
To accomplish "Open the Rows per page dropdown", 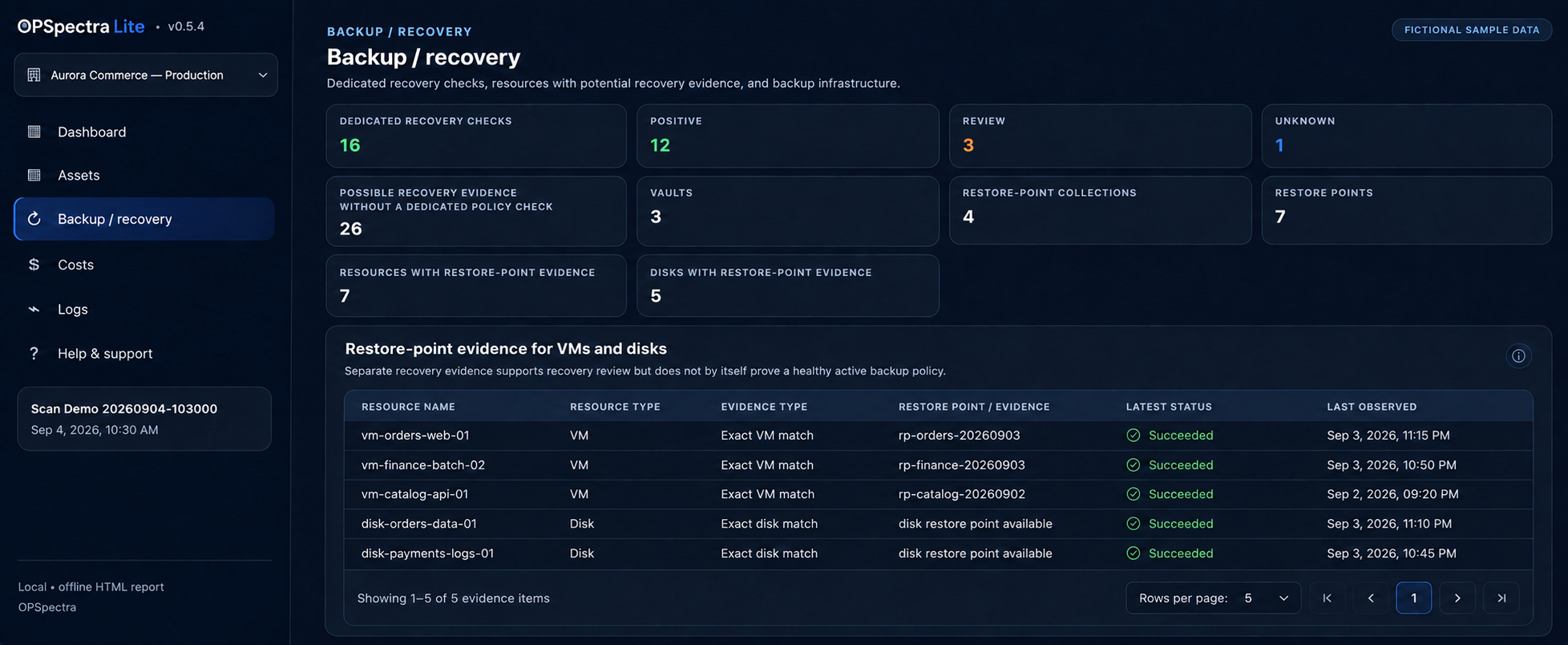I will pos(1213,598).
